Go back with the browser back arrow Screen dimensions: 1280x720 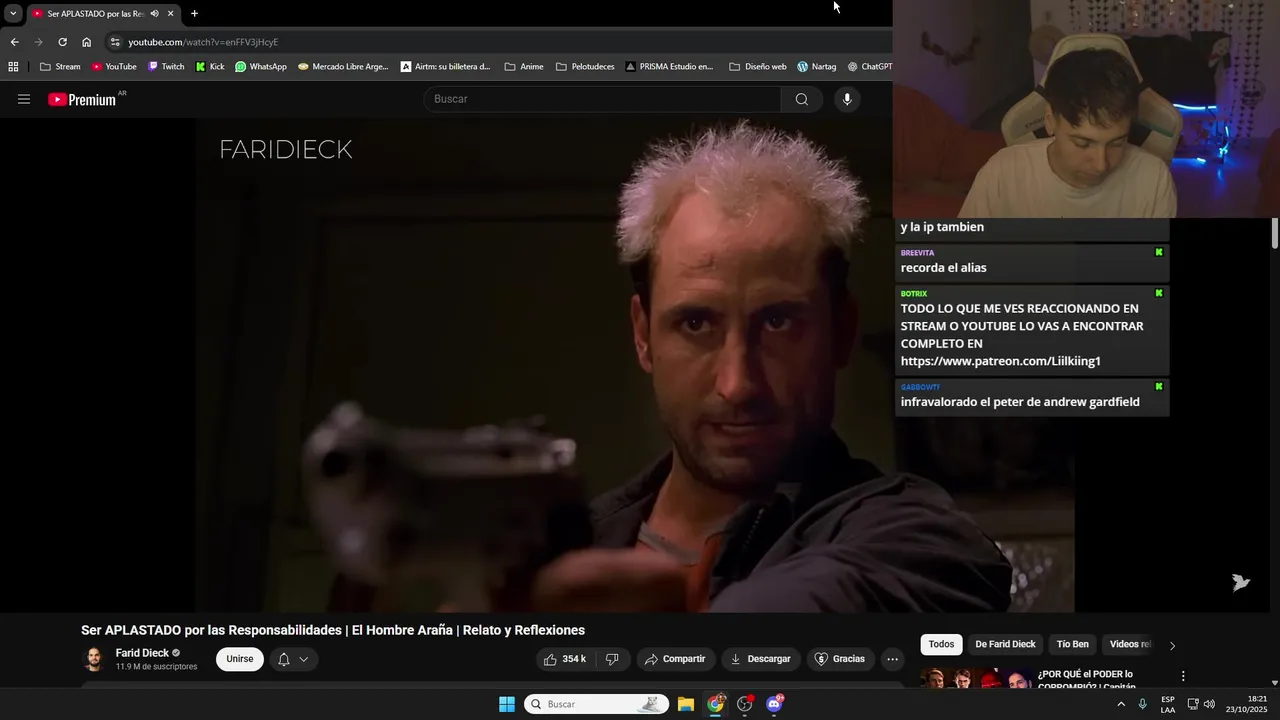(14, 42)
